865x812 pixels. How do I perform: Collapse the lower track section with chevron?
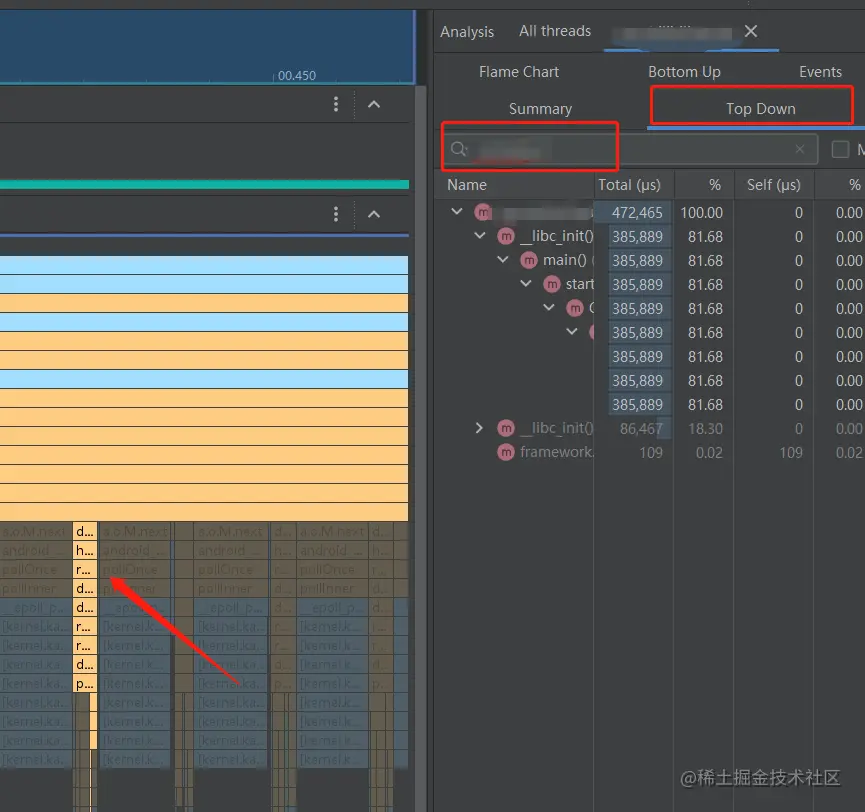pos(374,214)
